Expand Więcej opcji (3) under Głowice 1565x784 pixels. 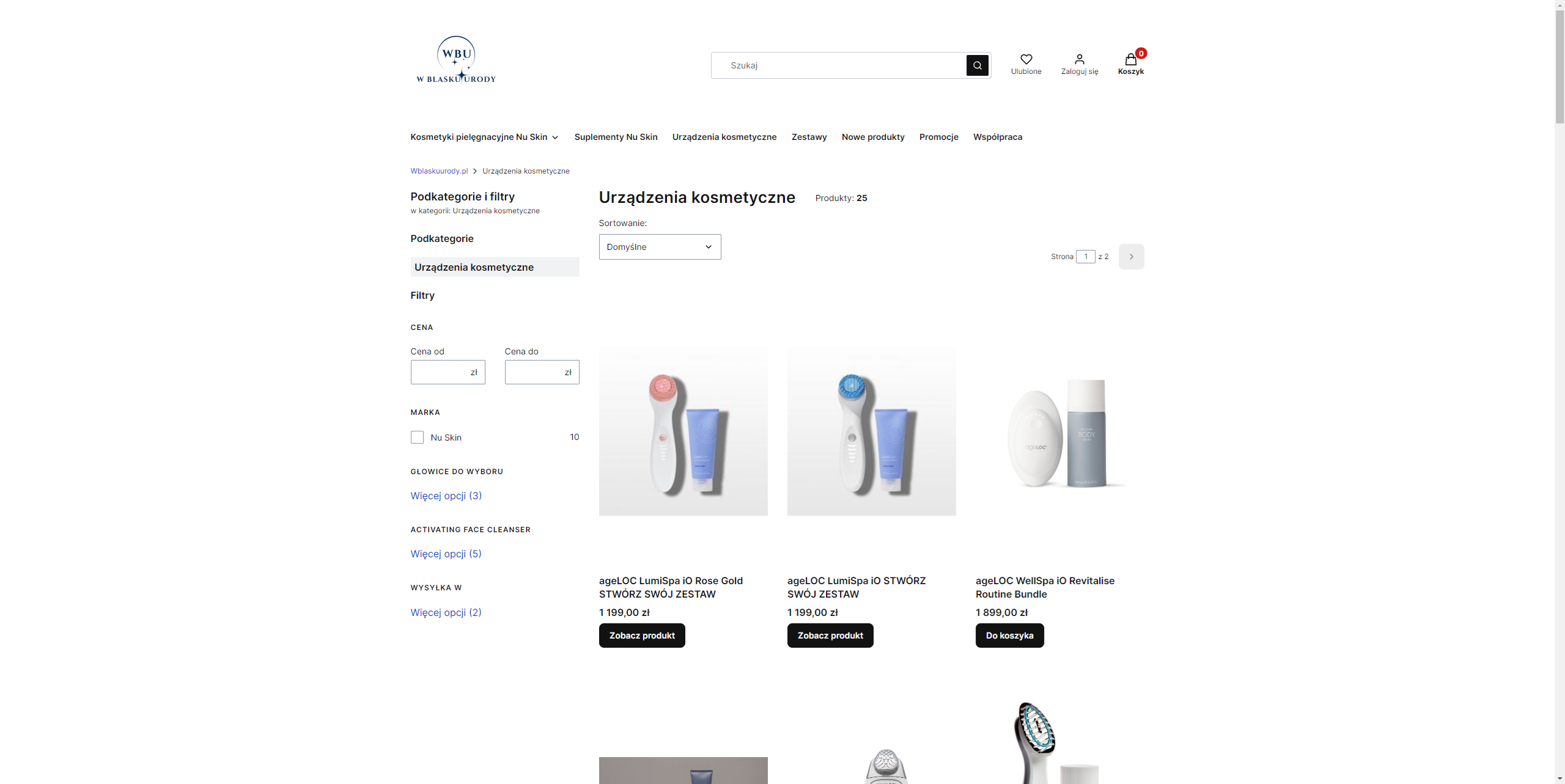point(446,496)
